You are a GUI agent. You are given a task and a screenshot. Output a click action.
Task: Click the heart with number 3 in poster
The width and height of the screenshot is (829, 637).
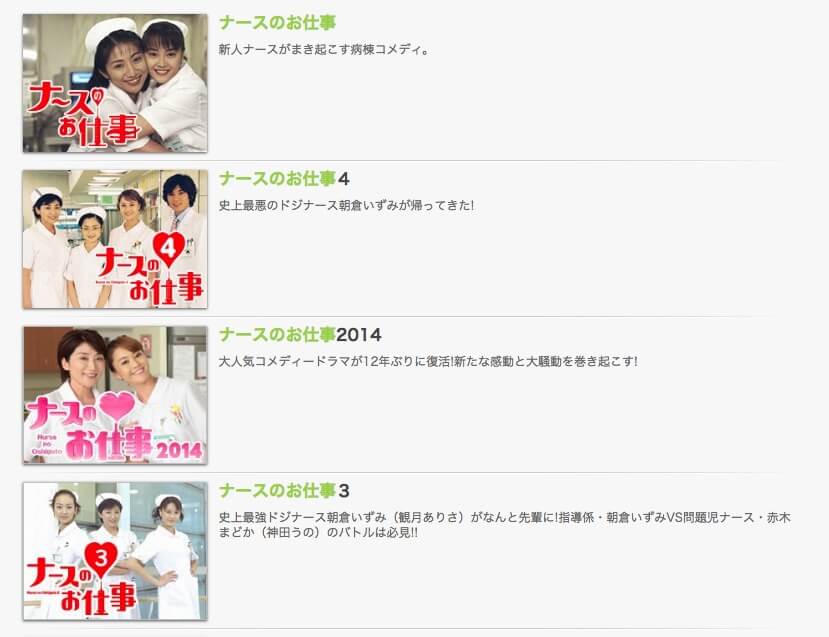pos(100,559)
